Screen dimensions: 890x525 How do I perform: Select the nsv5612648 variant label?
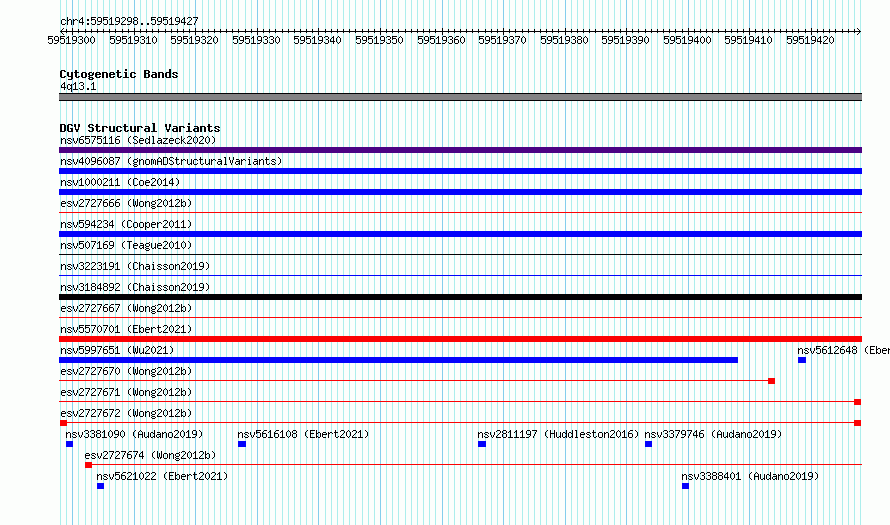click(843, 350)
